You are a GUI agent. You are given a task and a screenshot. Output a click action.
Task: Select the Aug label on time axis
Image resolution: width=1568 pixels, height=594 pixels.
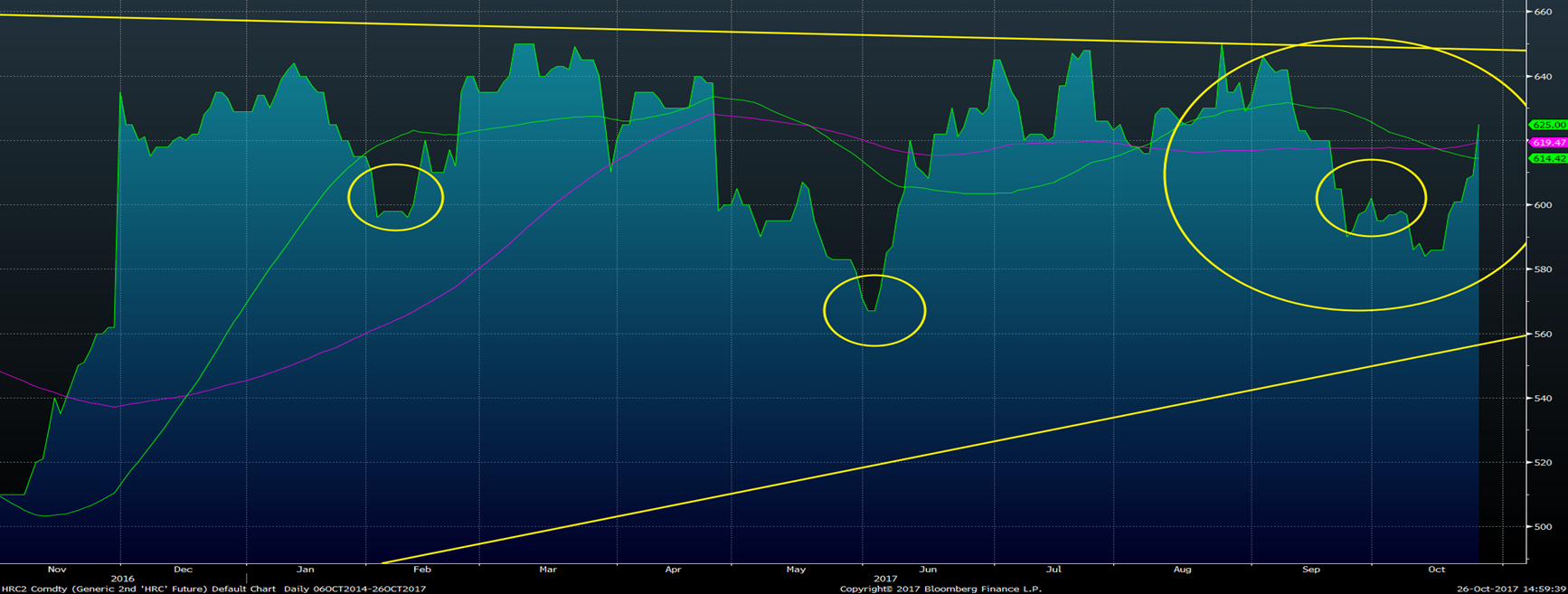[1182, 570]
